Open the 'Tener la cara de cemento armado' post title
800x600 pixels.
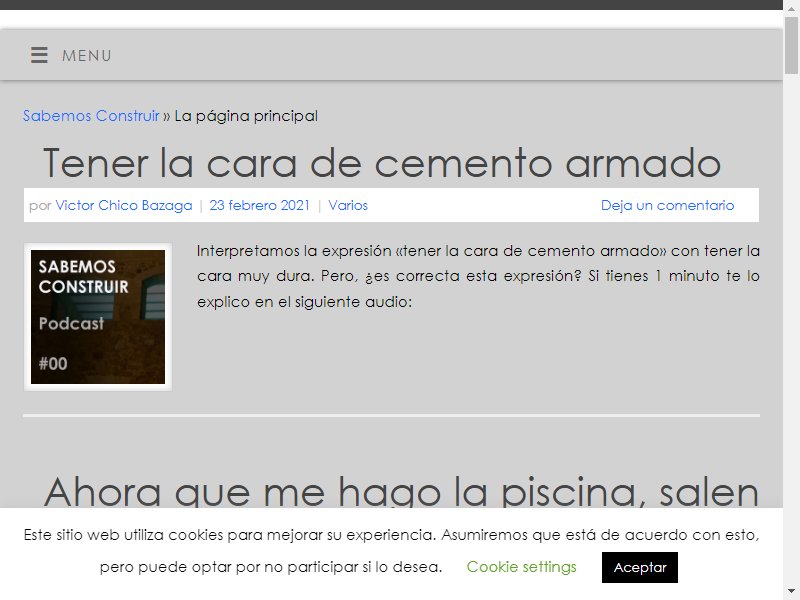click(382, 163)
